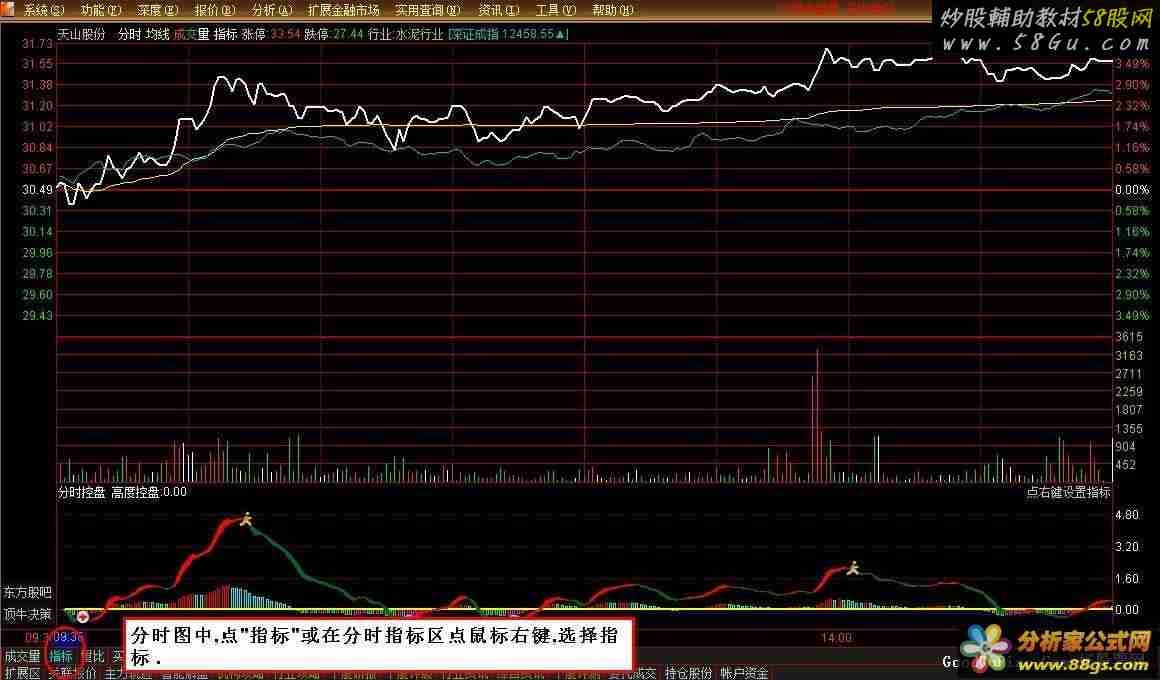This screenshot has width=1160, height=680.
Task: Click the 均线 label in chart header
Action: (x=158, y=34)
